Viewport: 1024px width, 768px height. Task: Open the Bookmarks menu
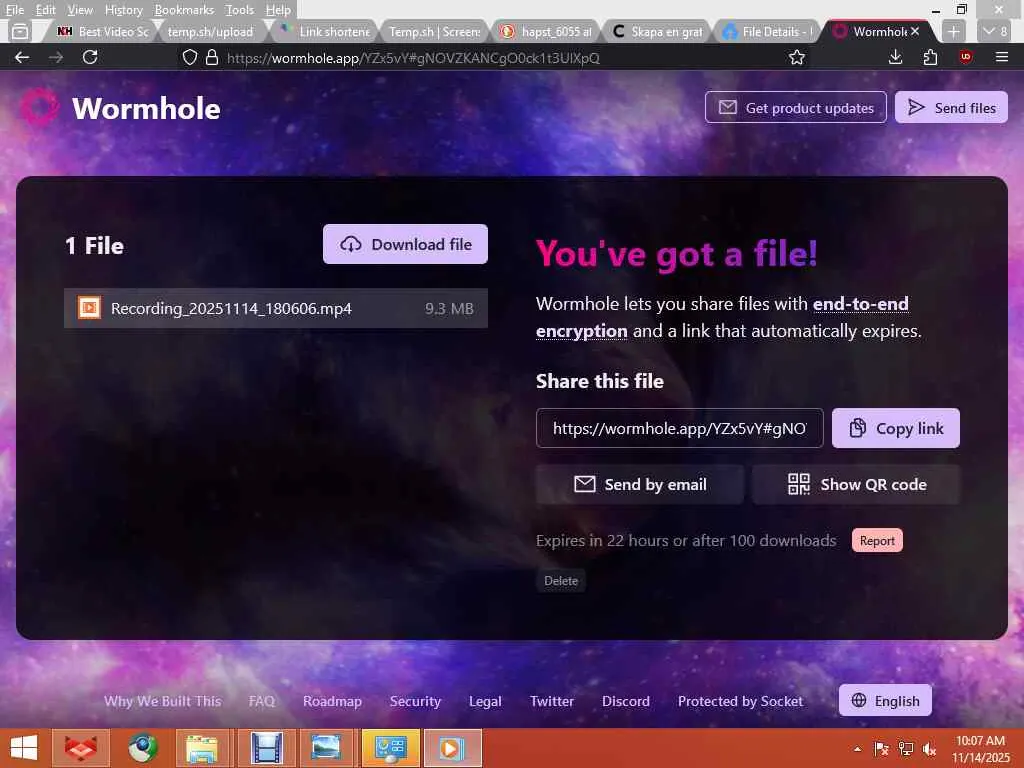tap(184, 9)
